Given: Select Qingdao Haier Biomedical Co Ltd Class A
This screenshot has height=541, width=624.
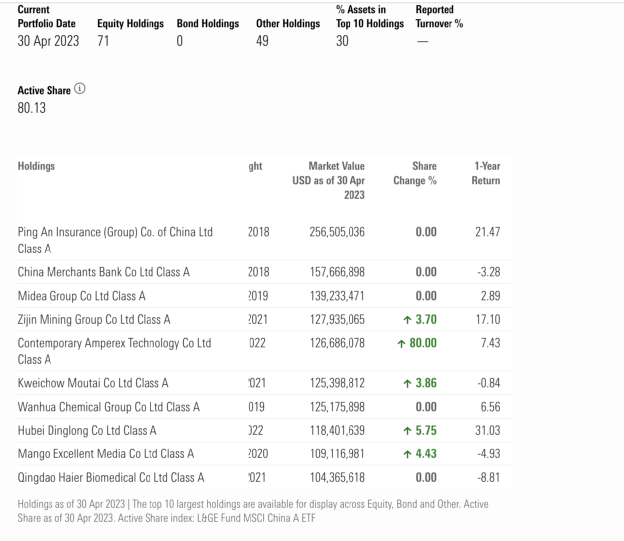Looking at the screenshot, I should coord(111,477).
